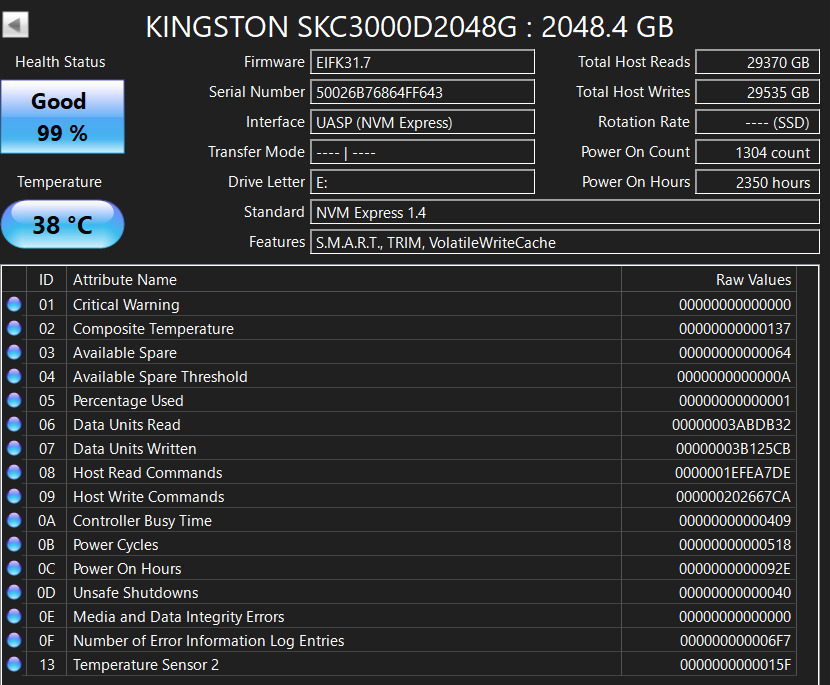Click the status orb for Data Units Written
This screenshot has height=685, width=830.
pyautogui.click(x=14, y=448)
